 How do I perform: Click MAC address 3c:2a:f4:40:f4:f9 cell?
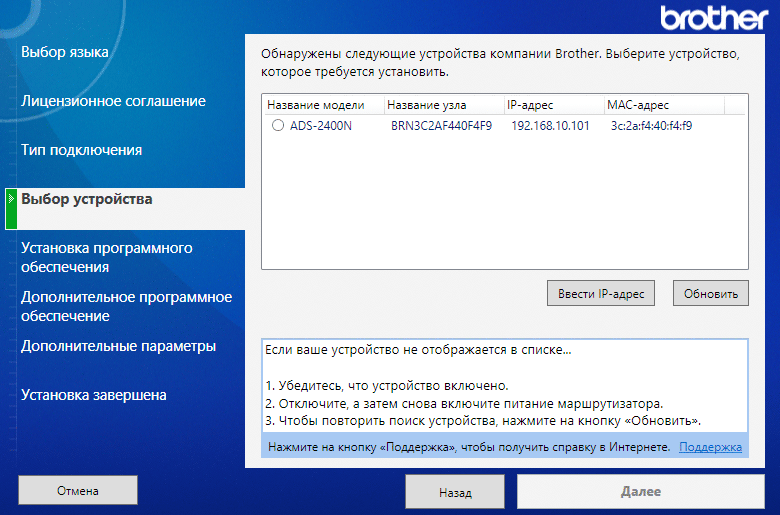tap(651, 125)
